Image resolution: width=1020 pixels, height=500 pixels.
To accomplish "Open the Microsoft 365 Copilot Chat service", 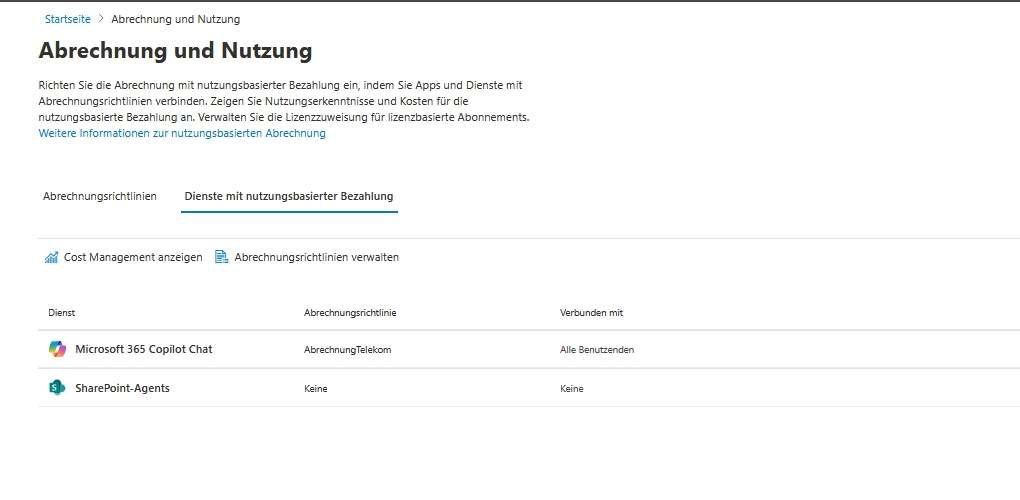I will point(143,349).
